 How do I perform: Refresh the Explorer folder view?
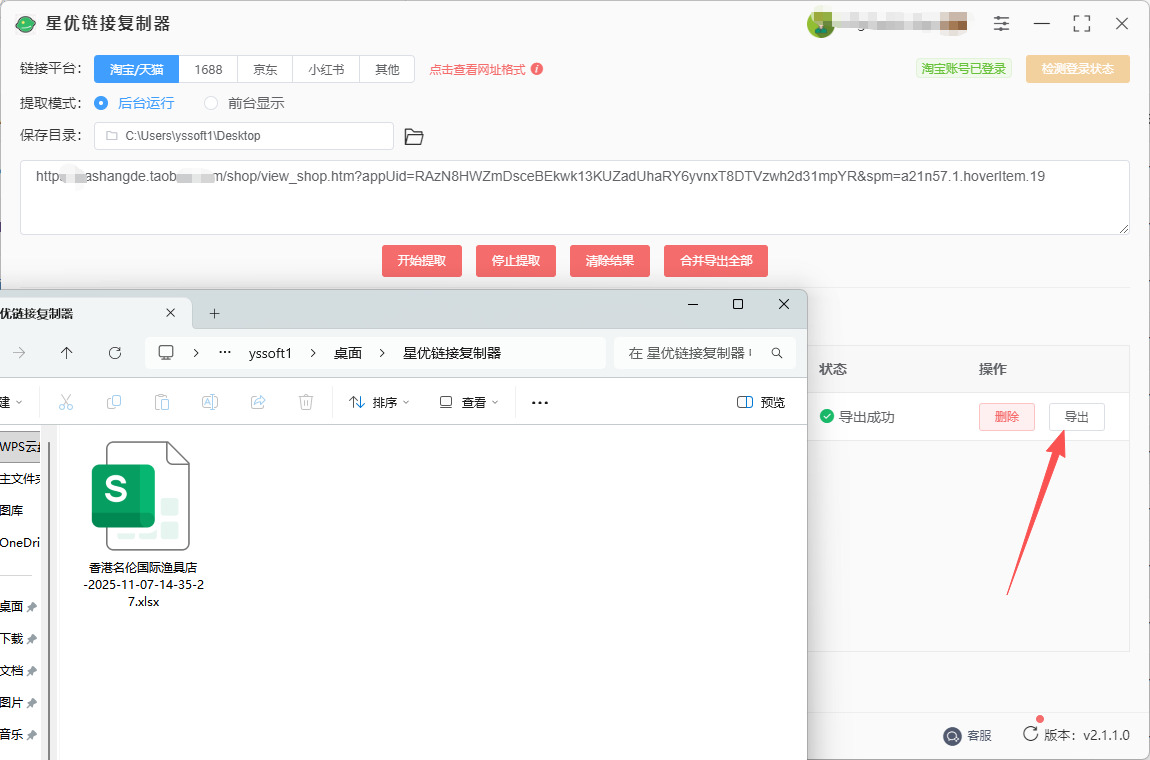point(114,353)
